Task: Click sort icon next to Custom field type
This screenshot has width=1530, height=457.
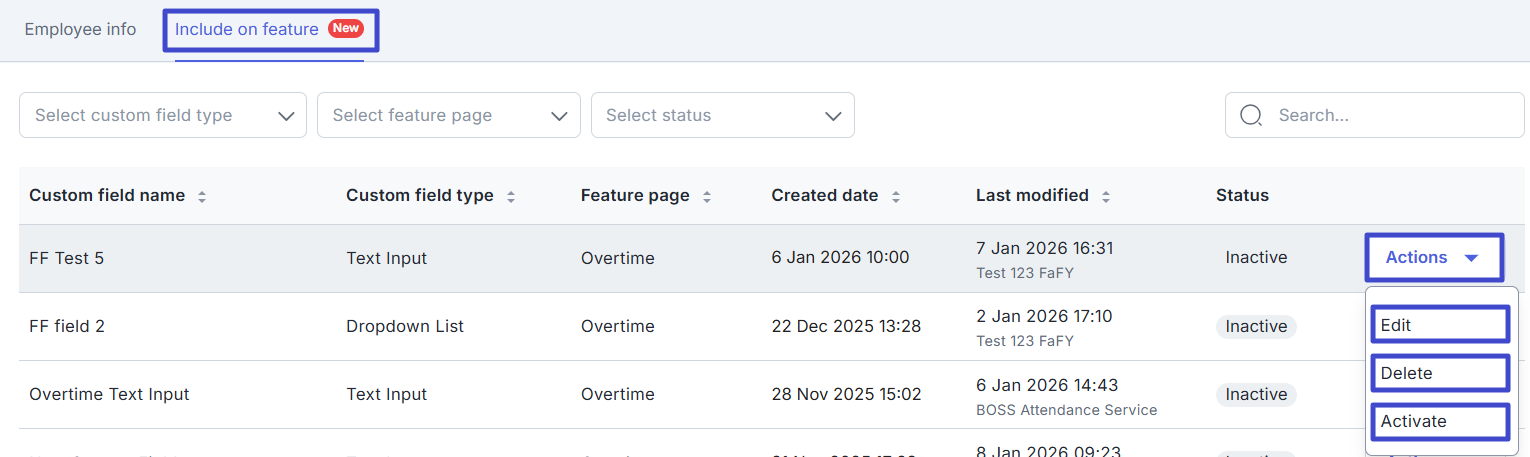Action: 511,197
